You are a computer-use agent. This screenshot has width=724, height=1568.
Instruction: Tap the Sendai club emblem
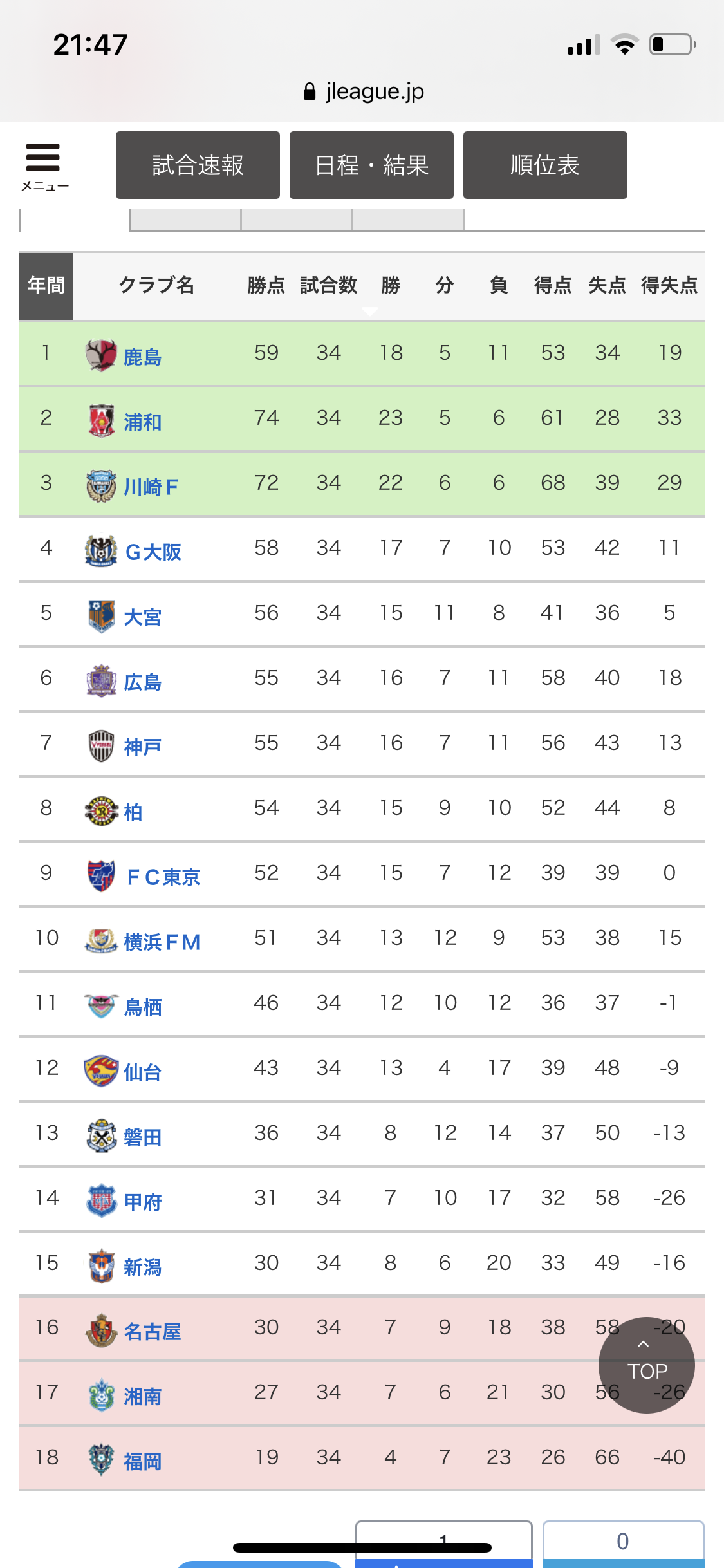pos(101,1070)
